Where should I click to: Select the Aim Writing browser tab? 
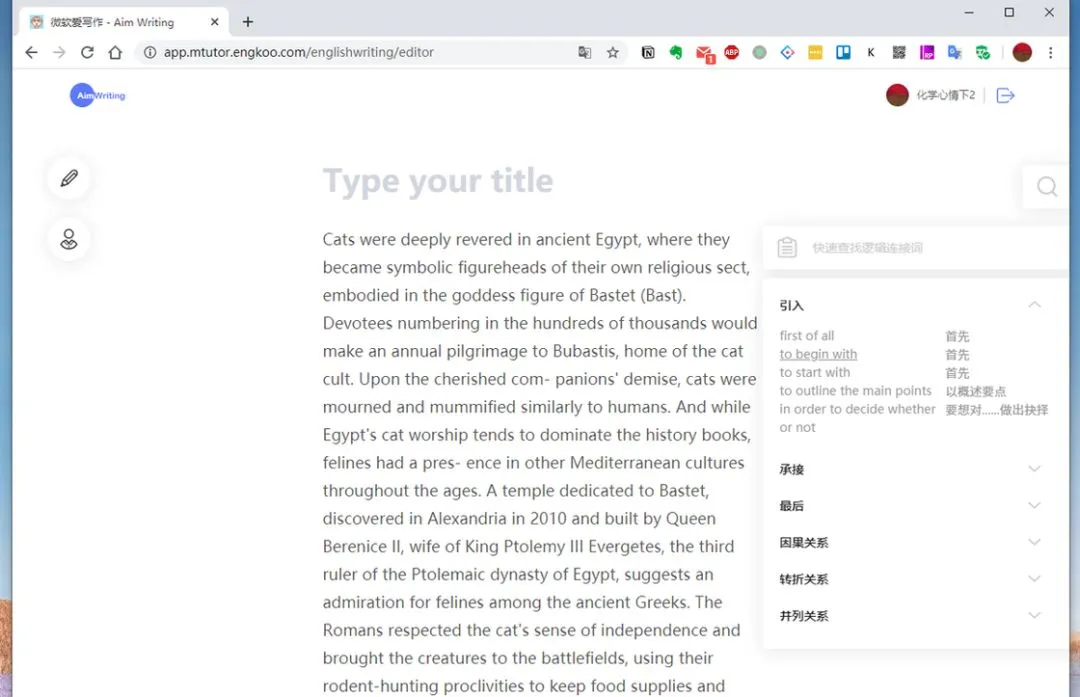(x=123, y=22)
